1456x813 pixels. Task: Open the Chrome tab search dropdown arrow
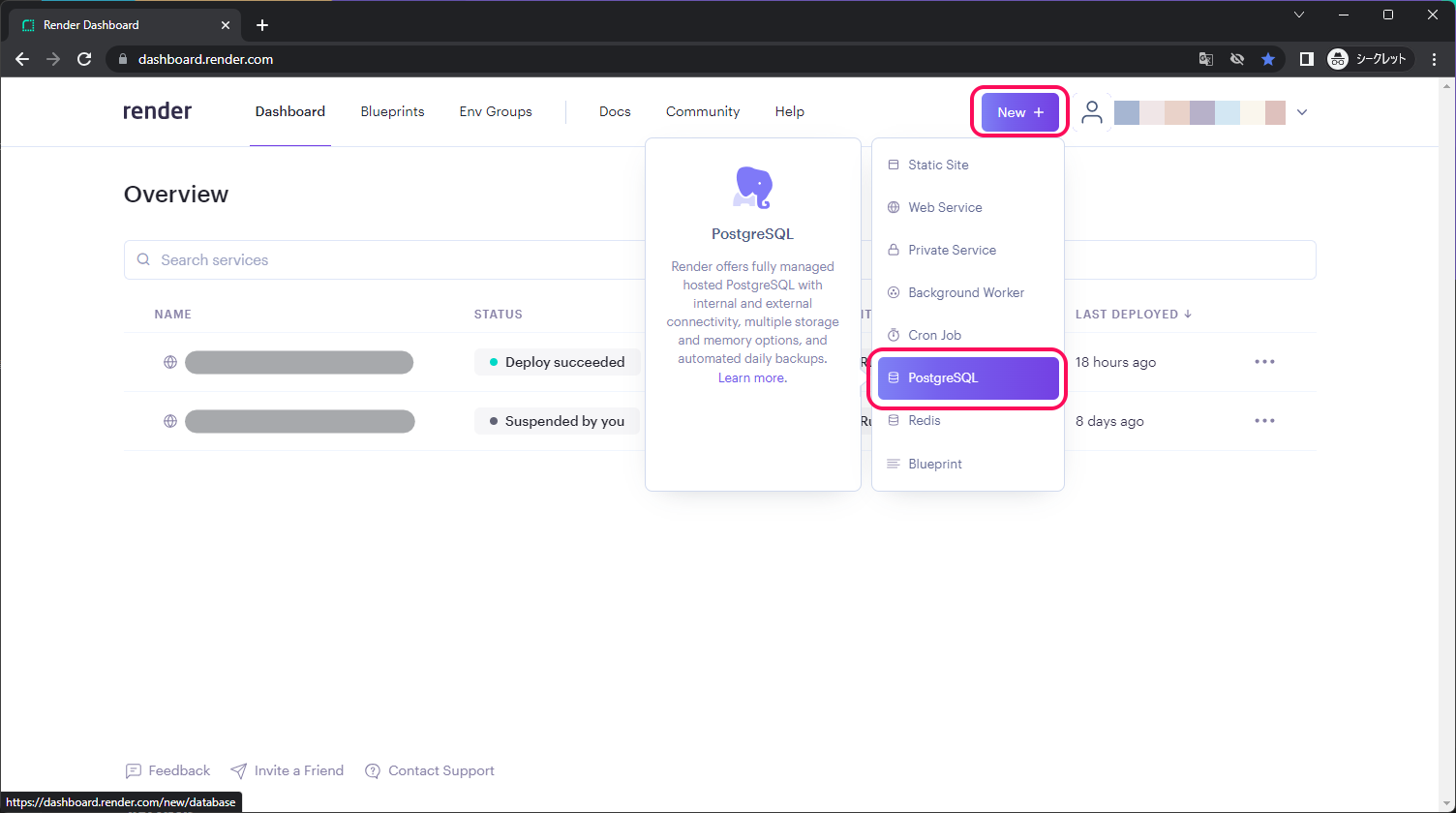[1299, 15]
